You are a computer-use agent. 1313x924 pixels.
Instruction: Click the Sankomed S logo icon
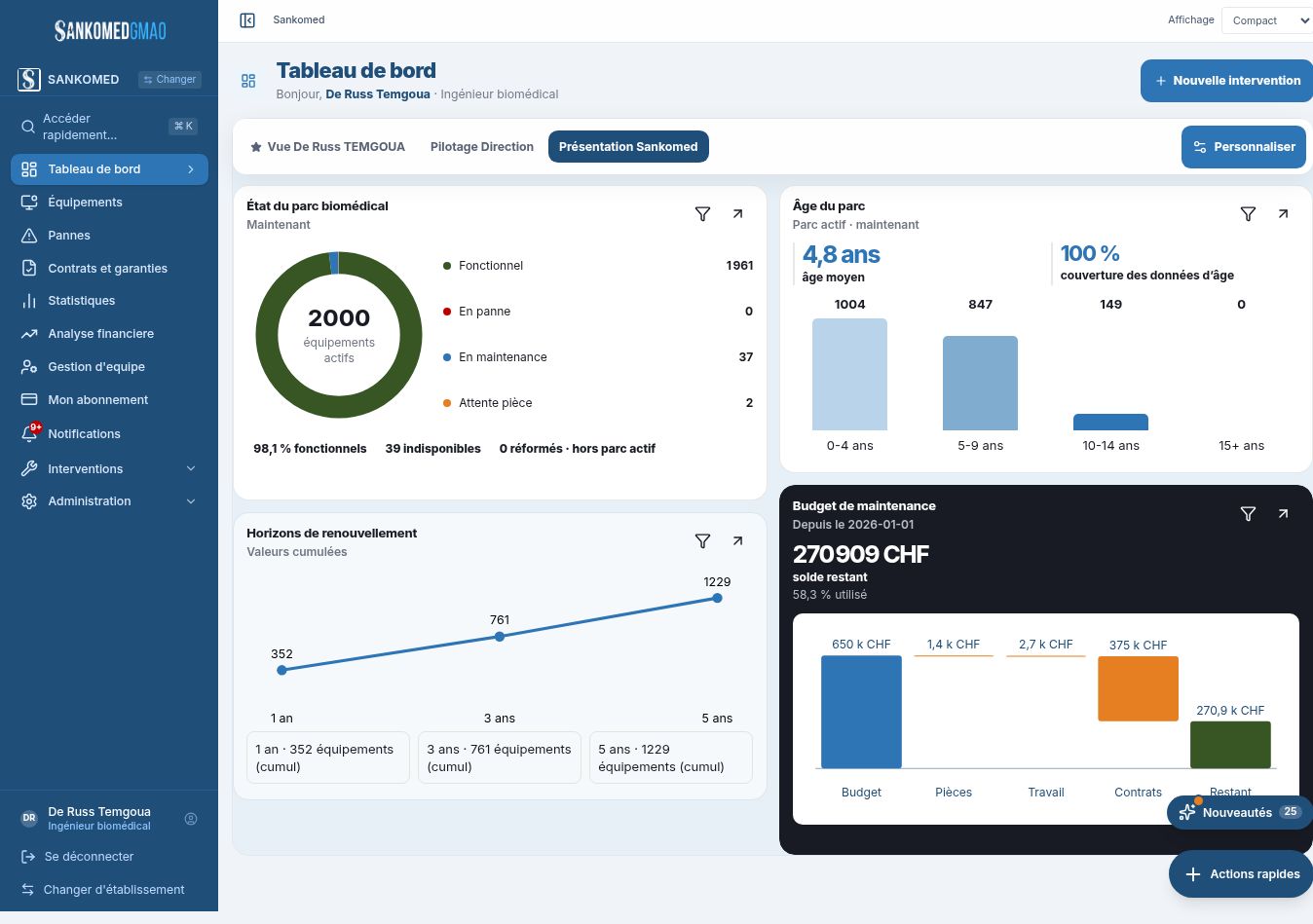tap(29, 79)
